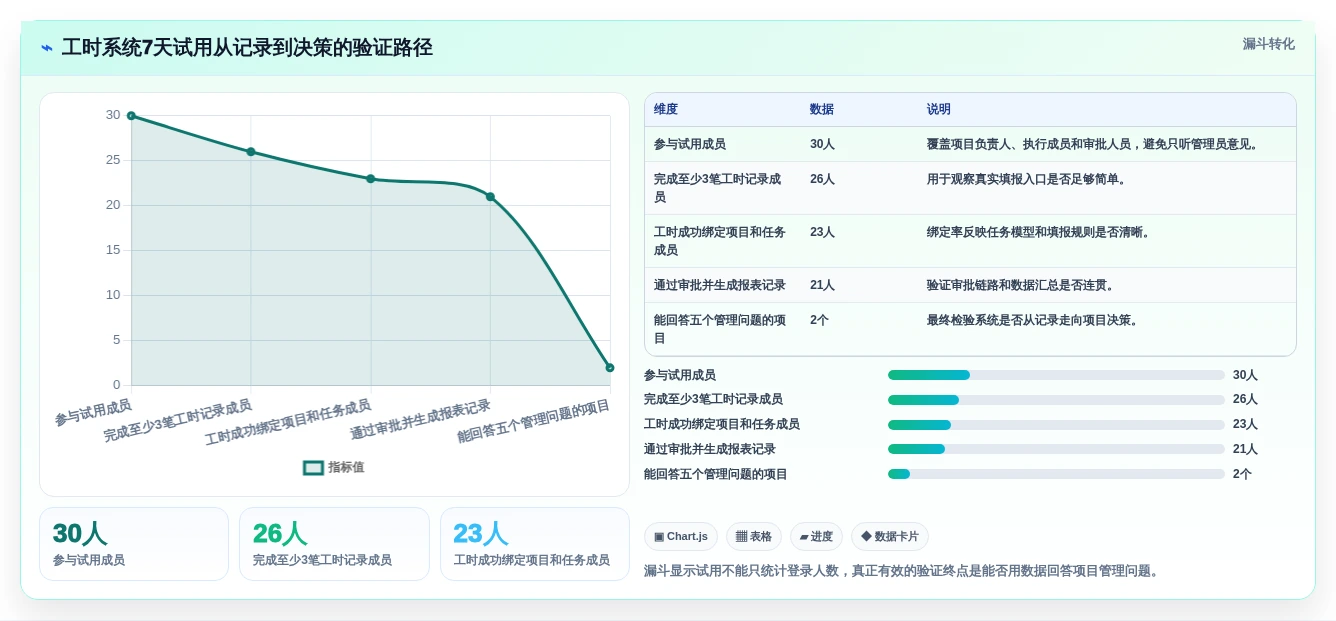The width and height of the screenshot is (1336, 621).
Task: Click the 数据卡片 tag chip
Action: click(890, 537)
